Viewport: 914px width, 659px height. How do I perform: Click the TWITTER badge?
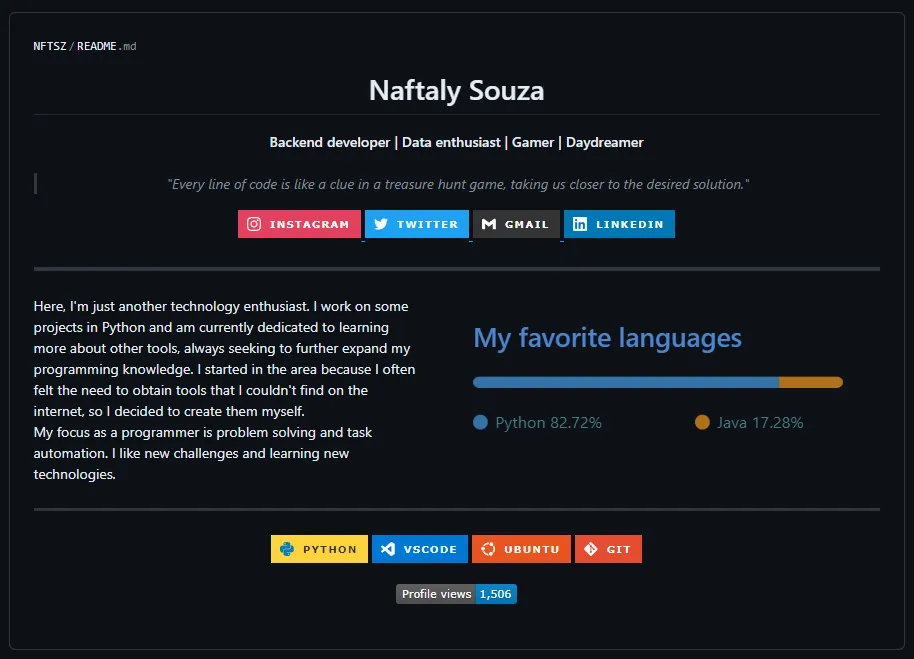(x=417, y=223)
